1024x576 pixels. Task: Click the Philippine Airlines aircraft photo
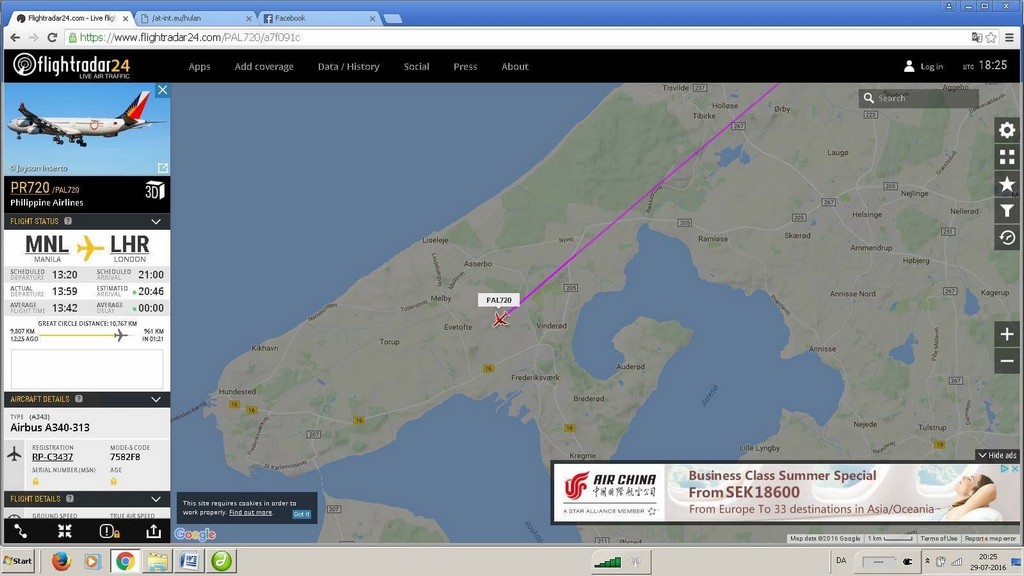[87, 129]
